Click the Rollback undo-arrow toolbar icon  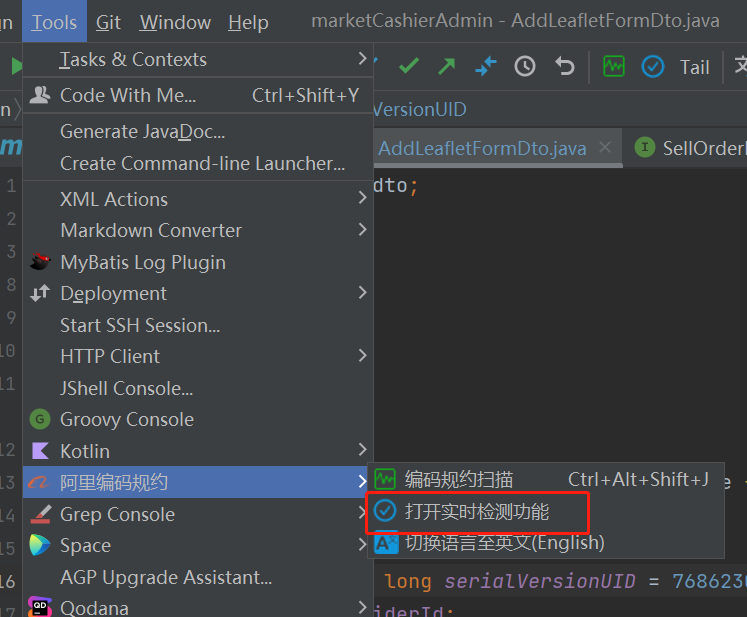click(565, 66)
